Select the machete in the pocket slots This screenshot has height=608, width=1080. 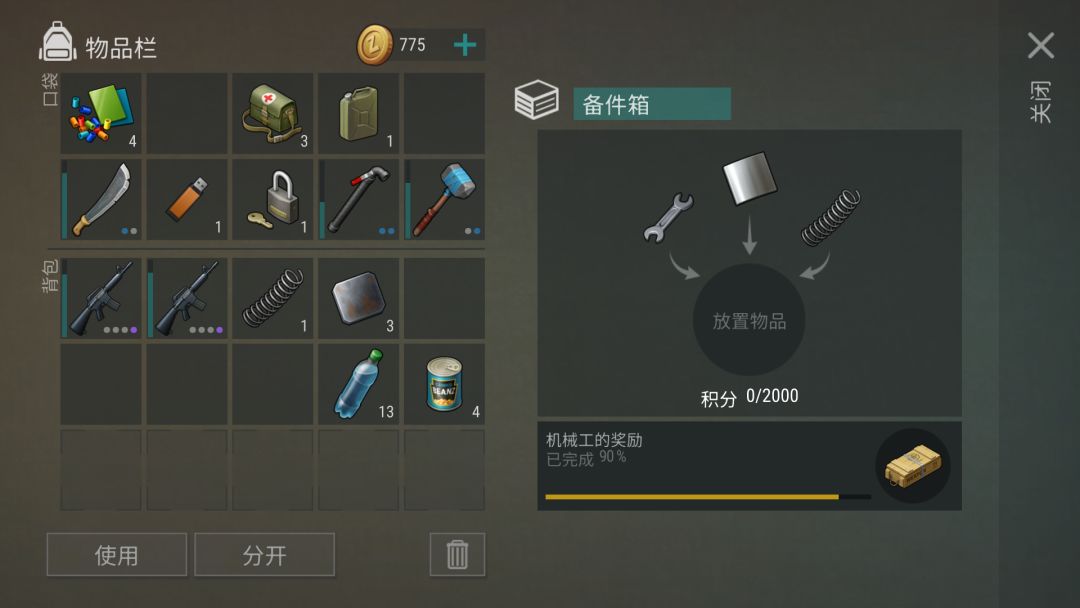tap(101, 200)
